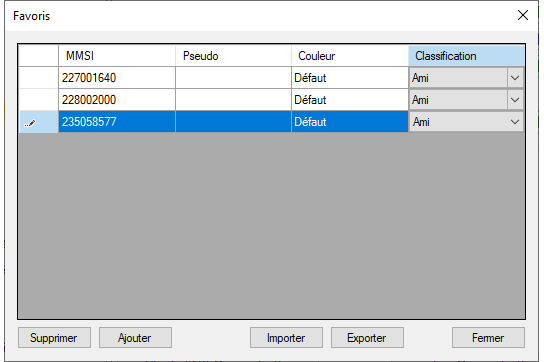Expand Classification dropdown arrow for 227001640
Viewport: 544px width, 362px height.
click(515, 78)
